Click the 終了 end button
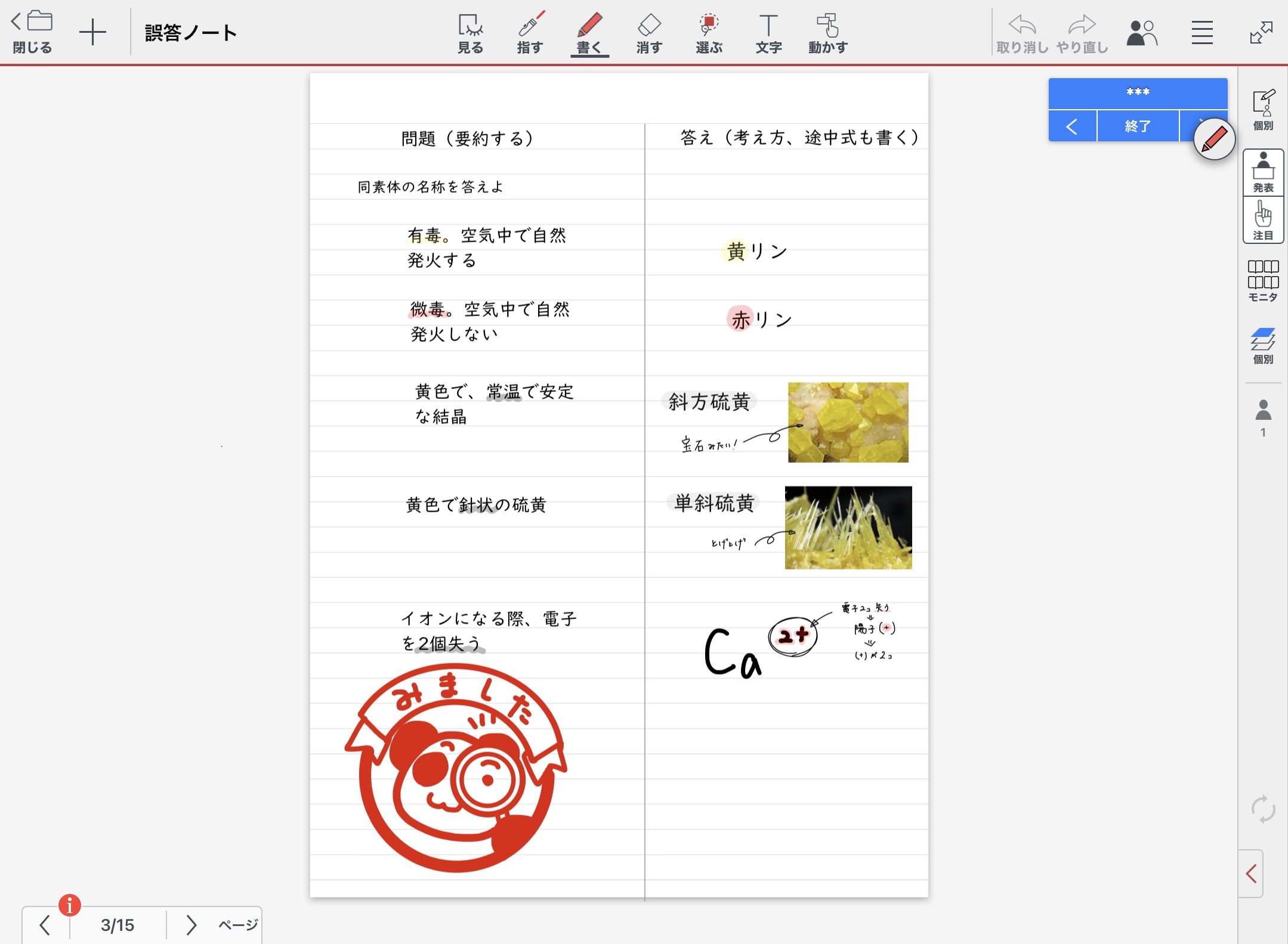Image resolution: width=1288 pixels, height=944 pixels. (x=1138, y=126)
